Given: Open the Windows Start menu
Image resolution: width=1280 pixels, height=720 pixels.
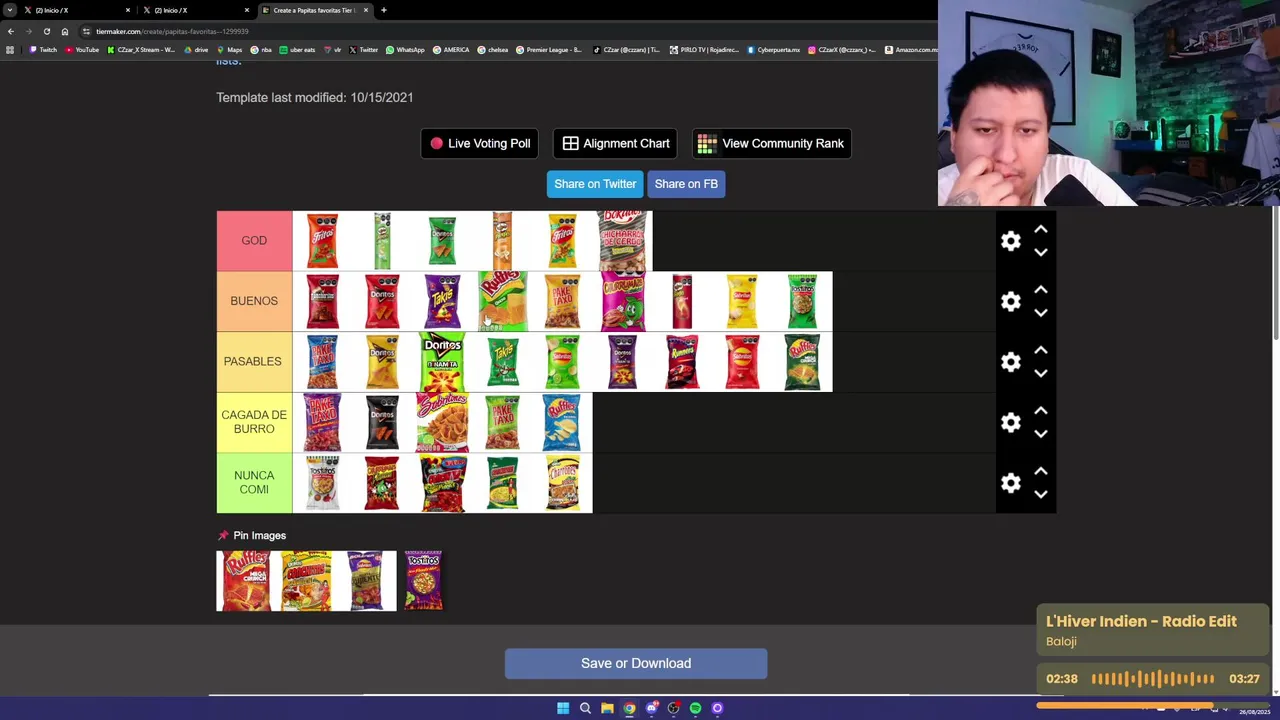Looking at the screenshot, I should point(563,708).
